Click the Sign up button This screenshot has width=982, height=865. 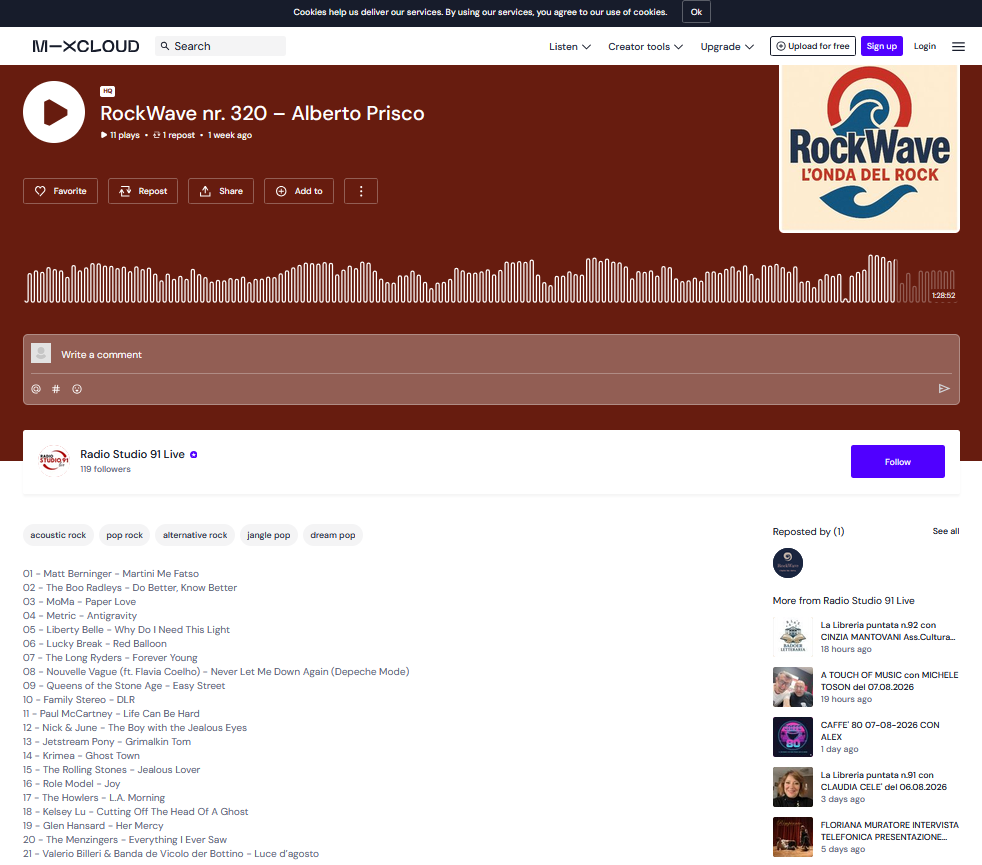pos(882,46)
